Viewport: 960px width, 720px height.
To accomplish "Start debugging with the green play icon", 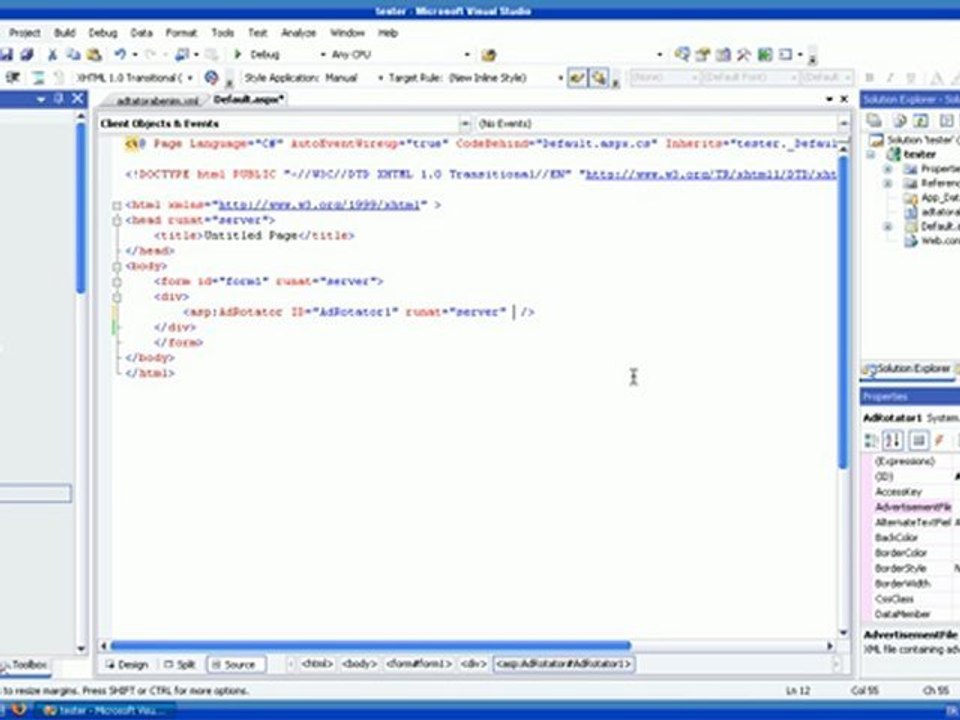I will 238,54.
